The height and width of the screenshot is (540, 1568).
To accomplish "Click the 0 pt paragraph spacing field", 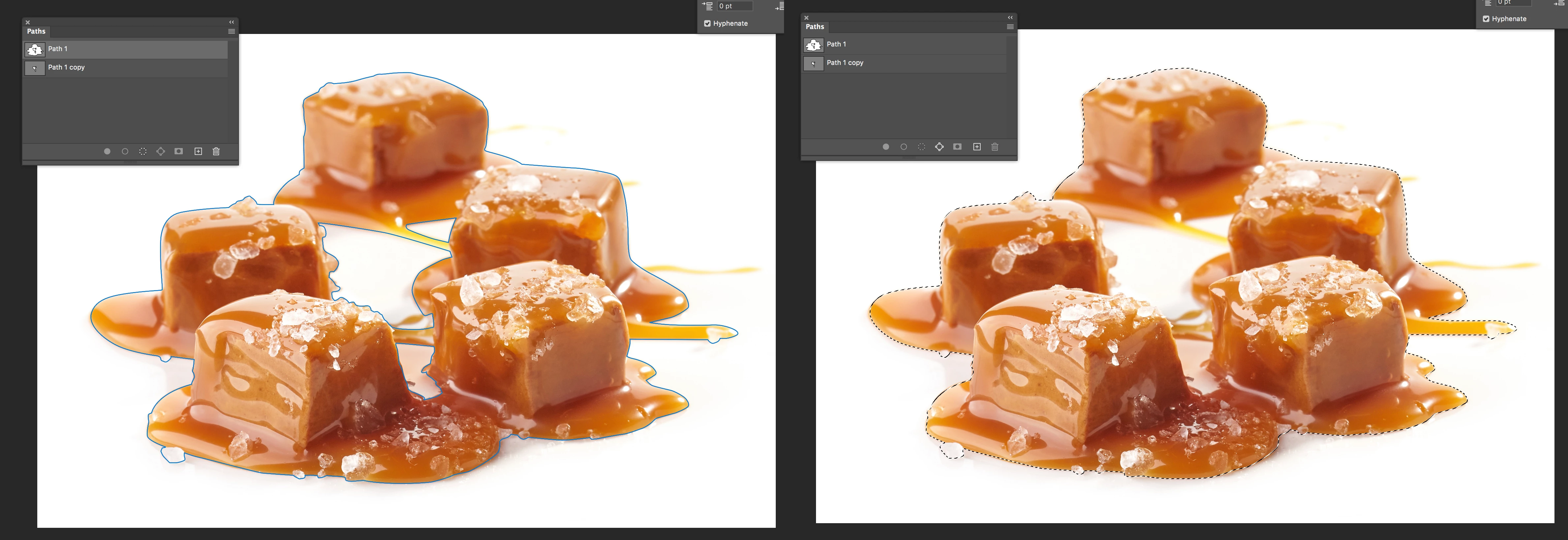I will 734,6.
